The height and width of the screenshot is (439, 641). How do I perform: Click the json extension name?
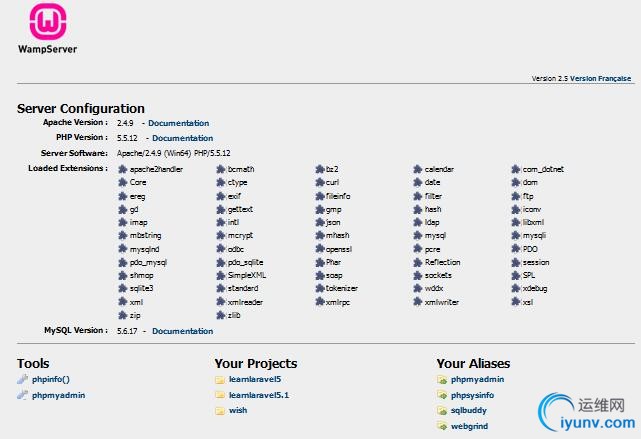click(x=333, y=223)
